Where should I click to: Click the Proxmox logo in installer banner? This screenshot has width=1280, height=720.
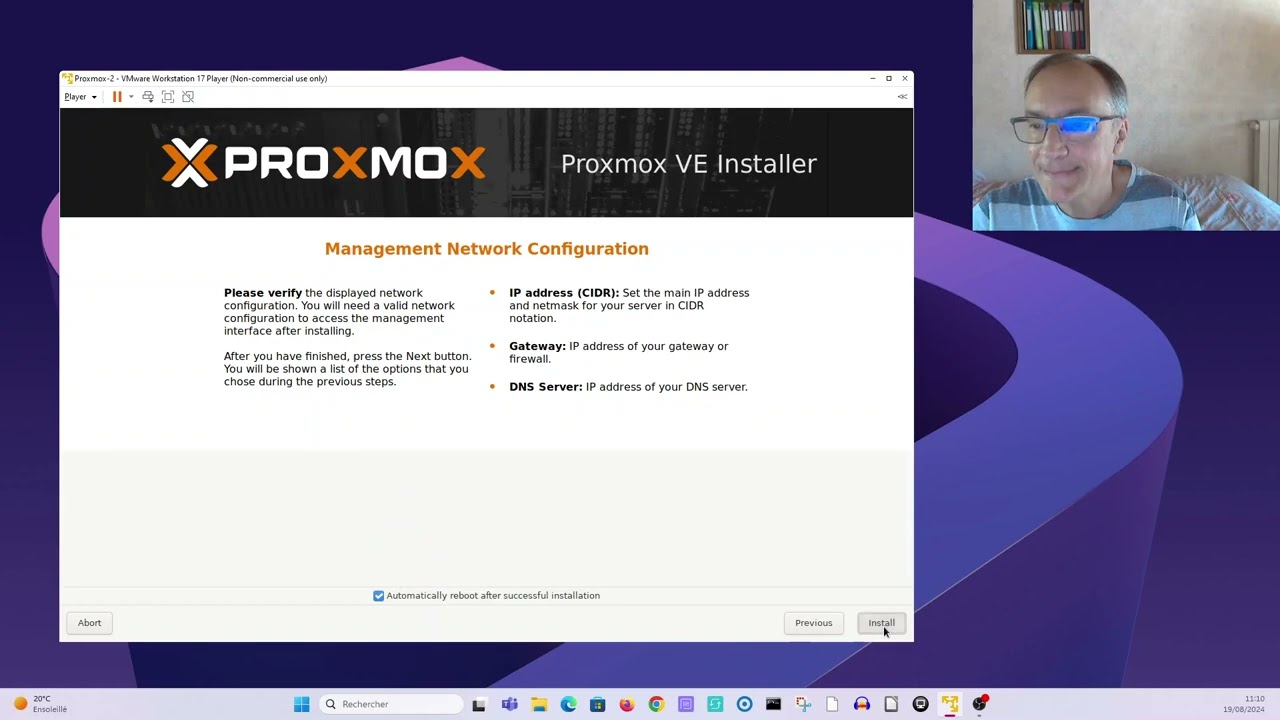pyautogui.click(x=324, y=163)
